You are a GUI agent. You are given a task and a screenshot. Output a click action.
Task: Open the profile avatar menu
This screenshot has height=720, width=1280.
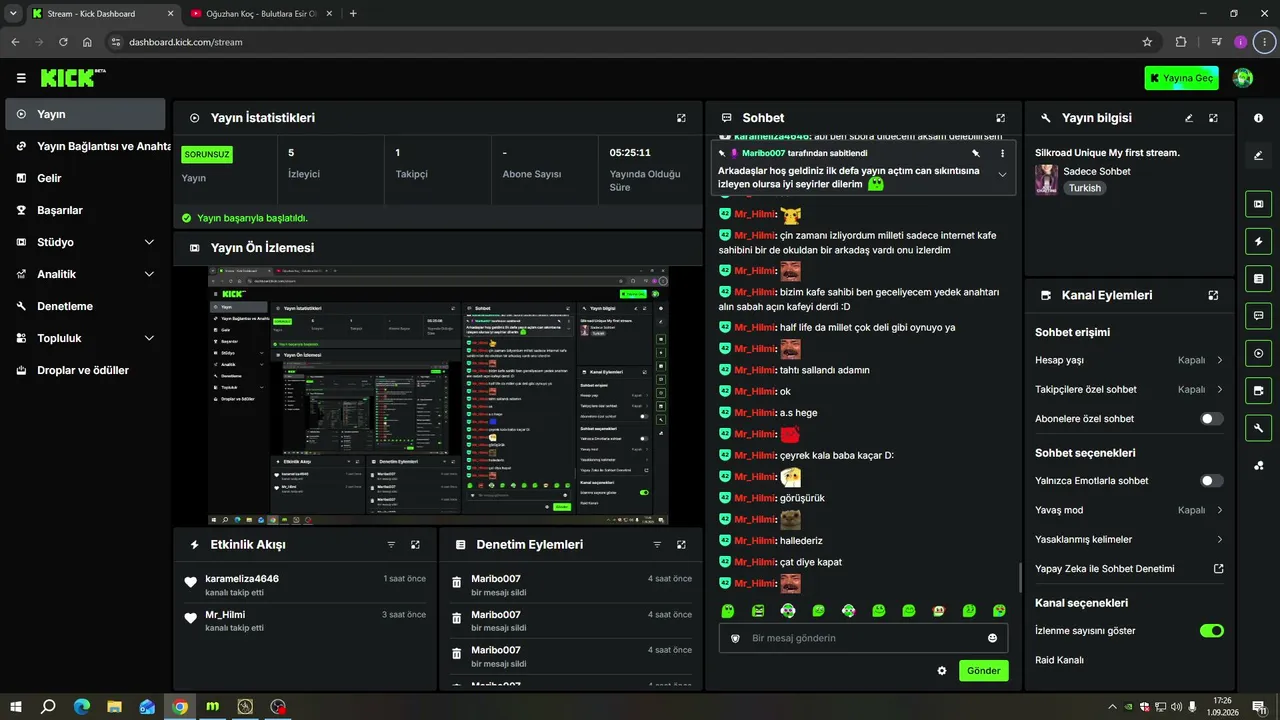1243,78
